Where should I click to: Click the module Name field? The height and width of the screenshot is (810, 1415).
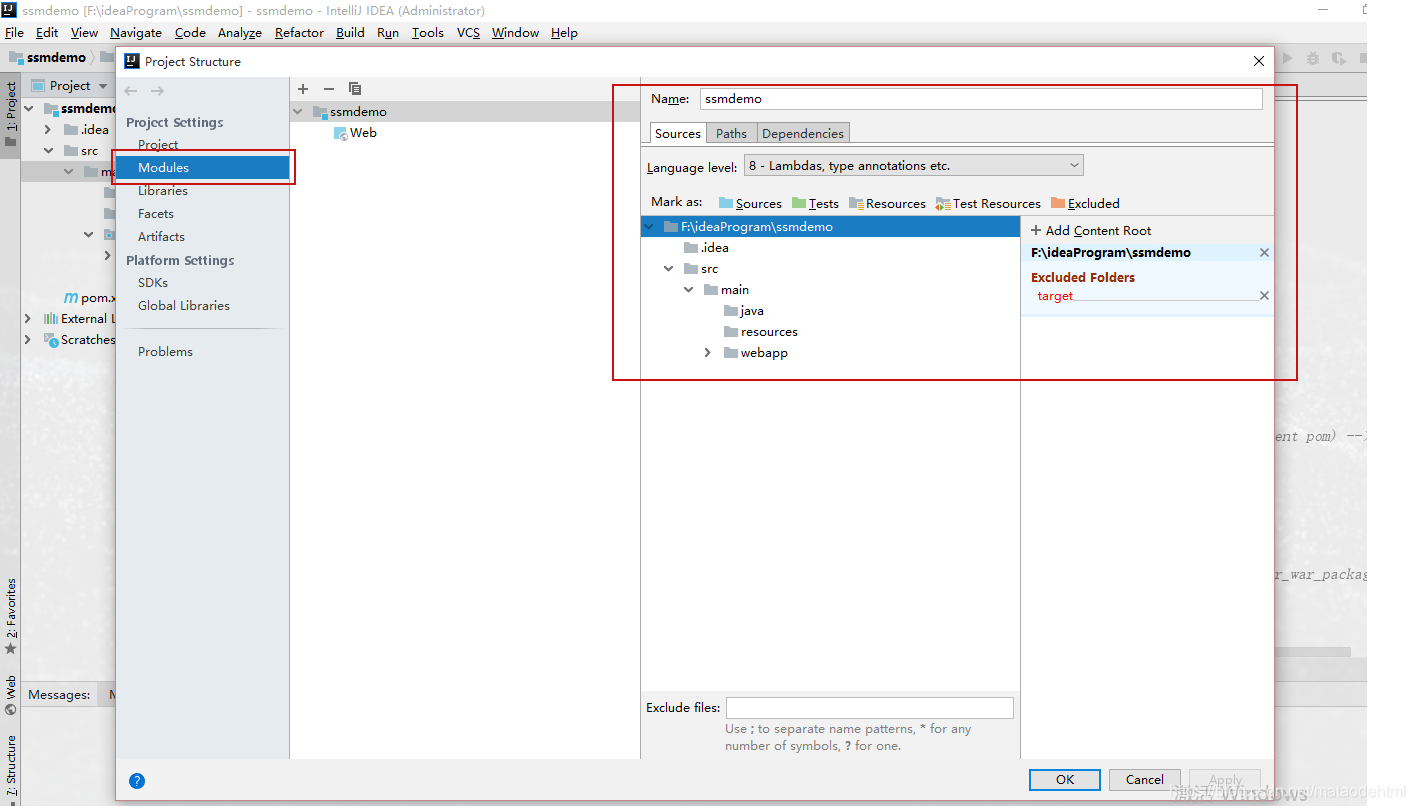[981, 99]
